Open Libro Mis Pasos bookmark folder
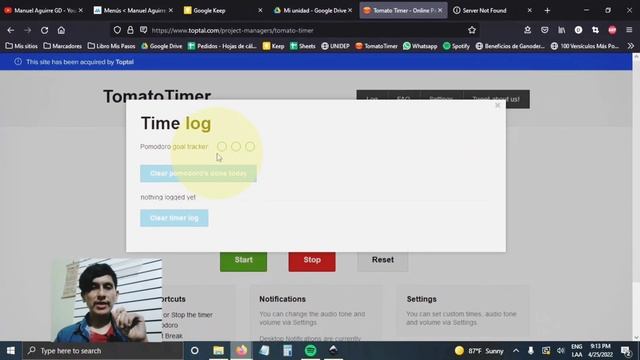 point(111,46)
